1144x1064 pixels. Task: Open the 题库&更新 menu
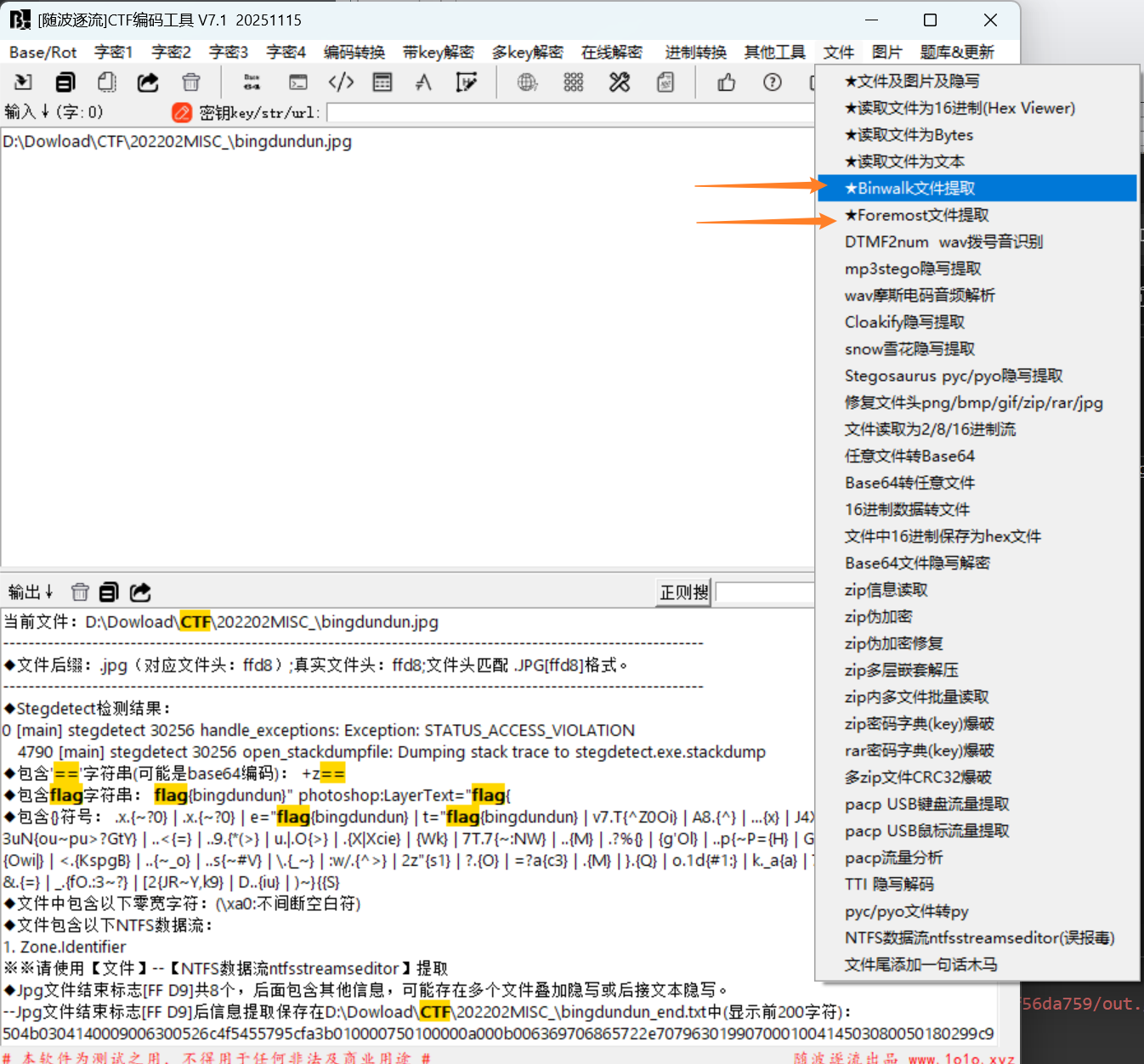click(x=957, y=52)
